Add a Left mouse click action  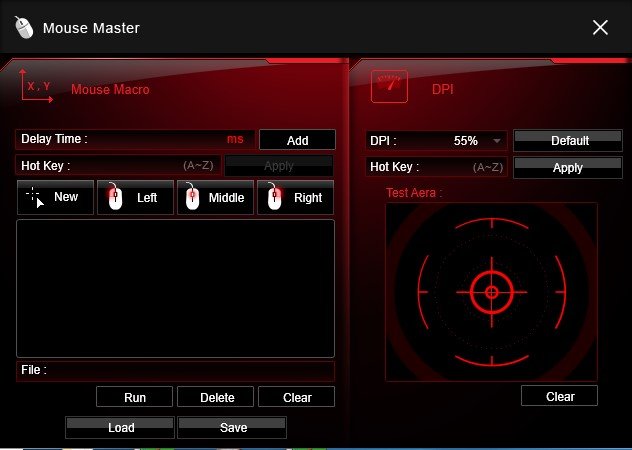click(x=135, y=197)
